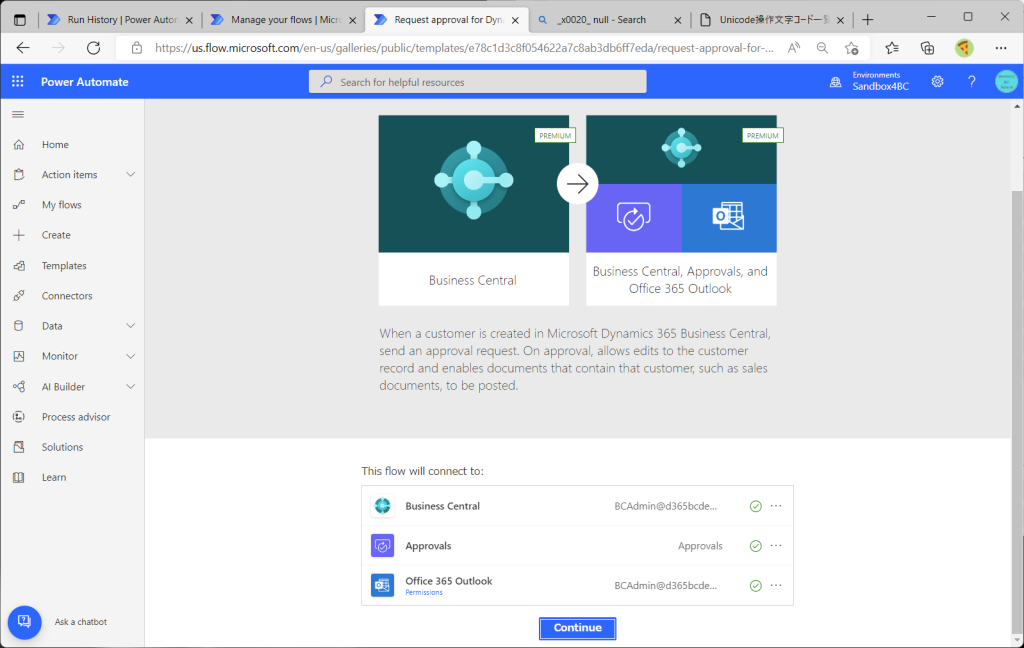This screenshot has height=648, width=1024.
Task: Collapse the left navigation hamburger menu
Action: [18, 114]
